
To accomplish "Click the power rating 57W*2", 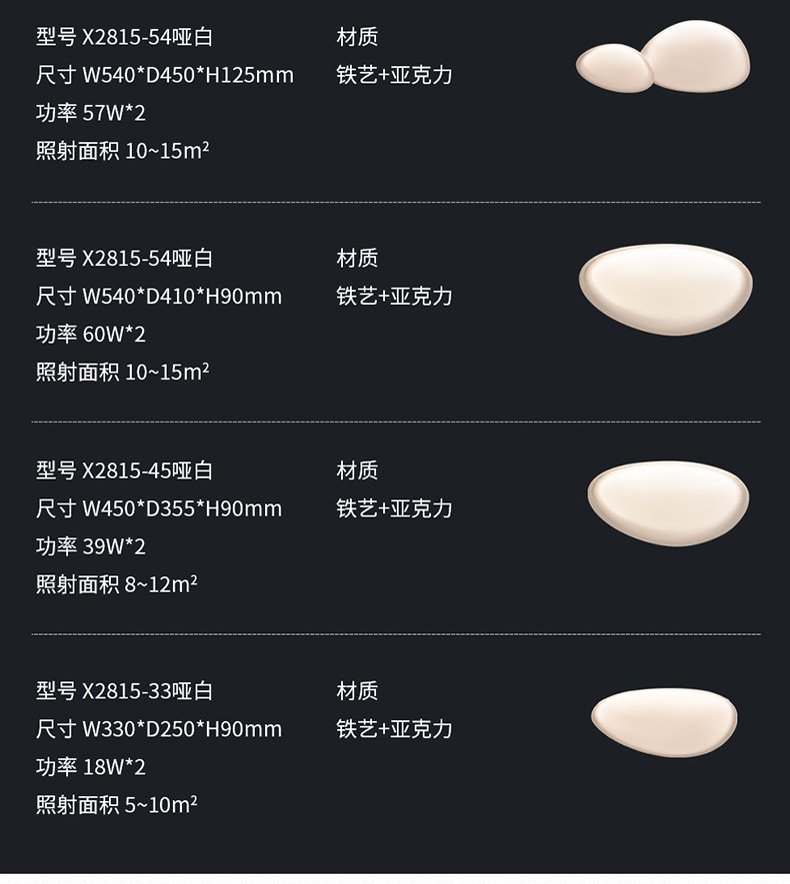I will [91, 113].
